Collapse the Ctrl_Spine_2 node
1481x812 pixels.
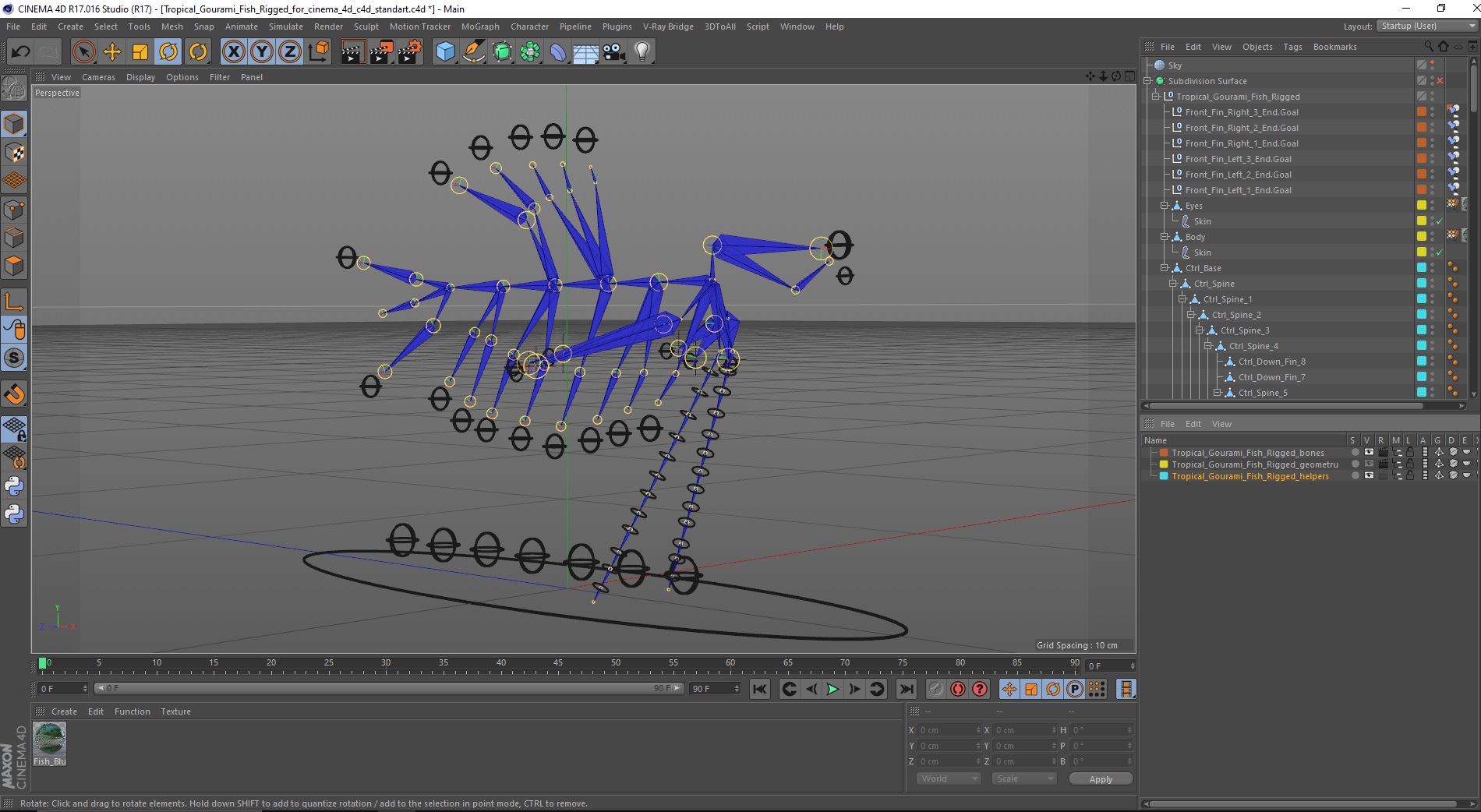(1191, 314)
